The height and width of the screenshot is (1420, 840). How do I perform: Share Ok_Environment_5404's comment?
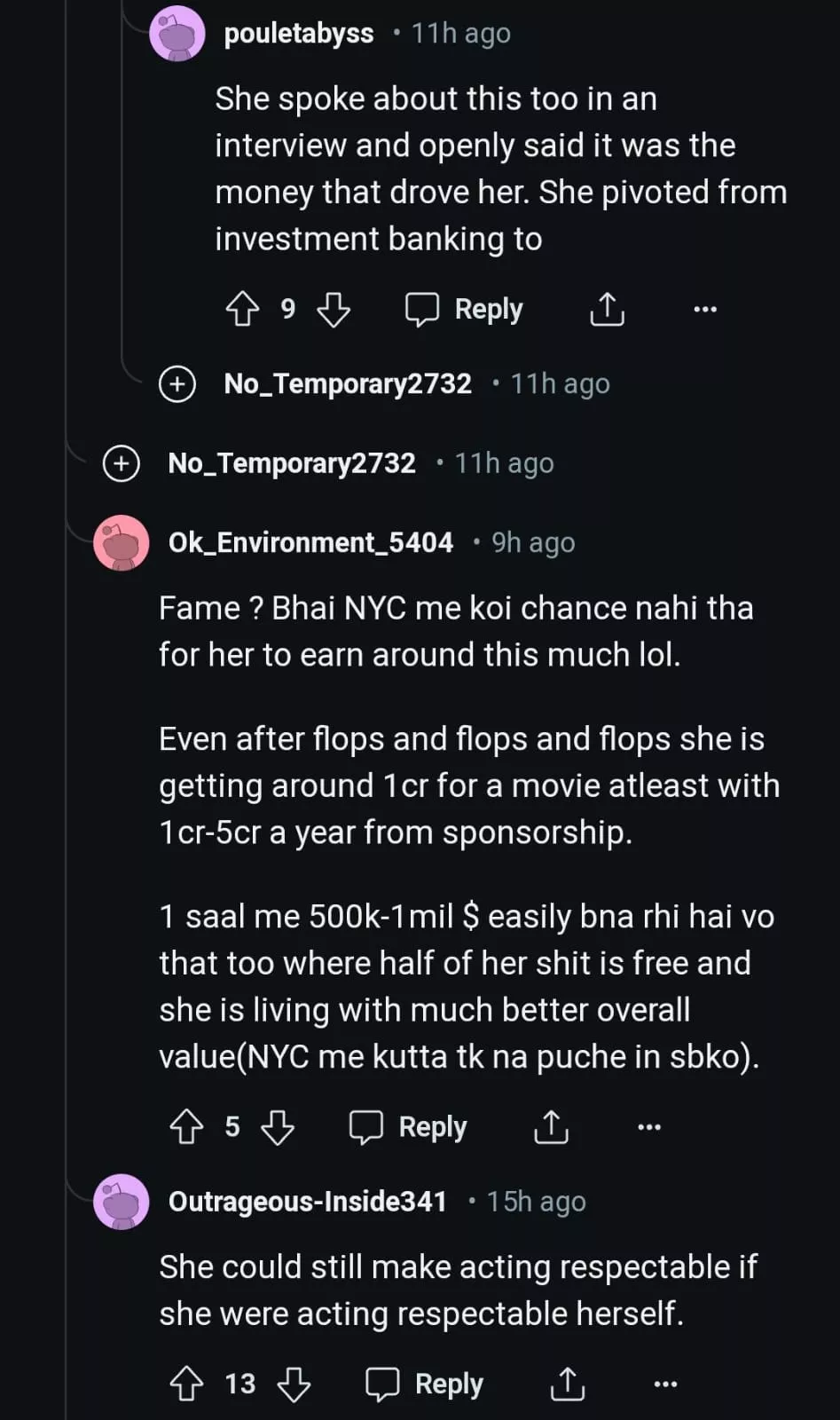[x=551, y=1127]
